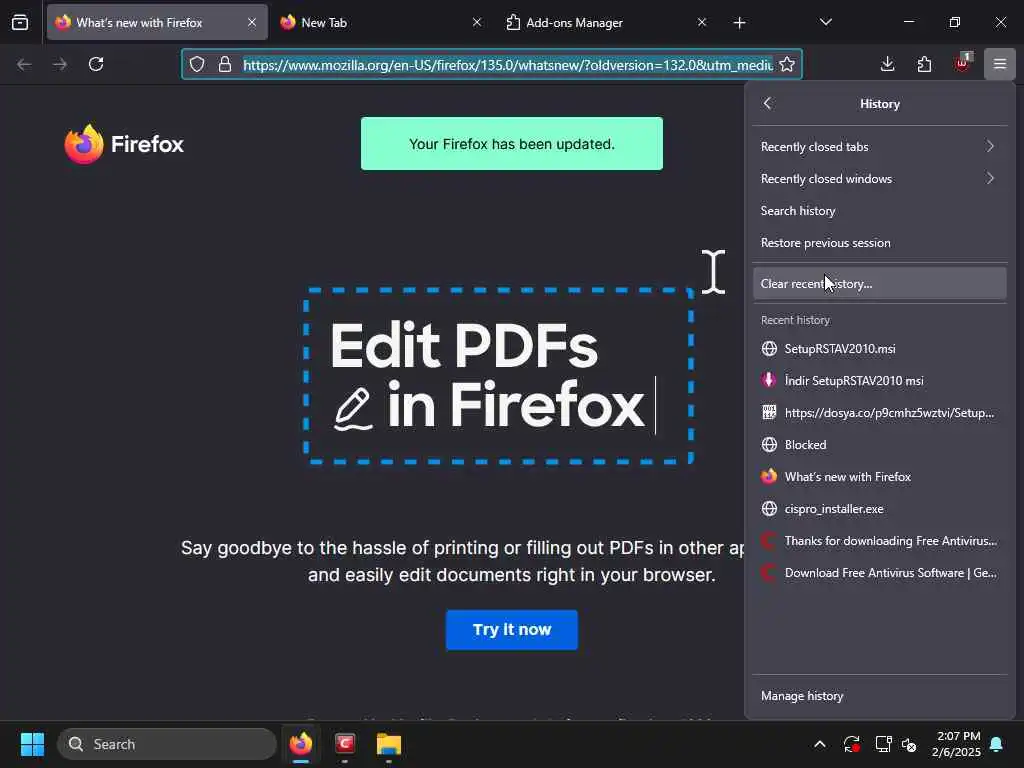Switch to the Add-ons Manager tab
This screenshot has height=768, width=1024.
coord(607,22)
